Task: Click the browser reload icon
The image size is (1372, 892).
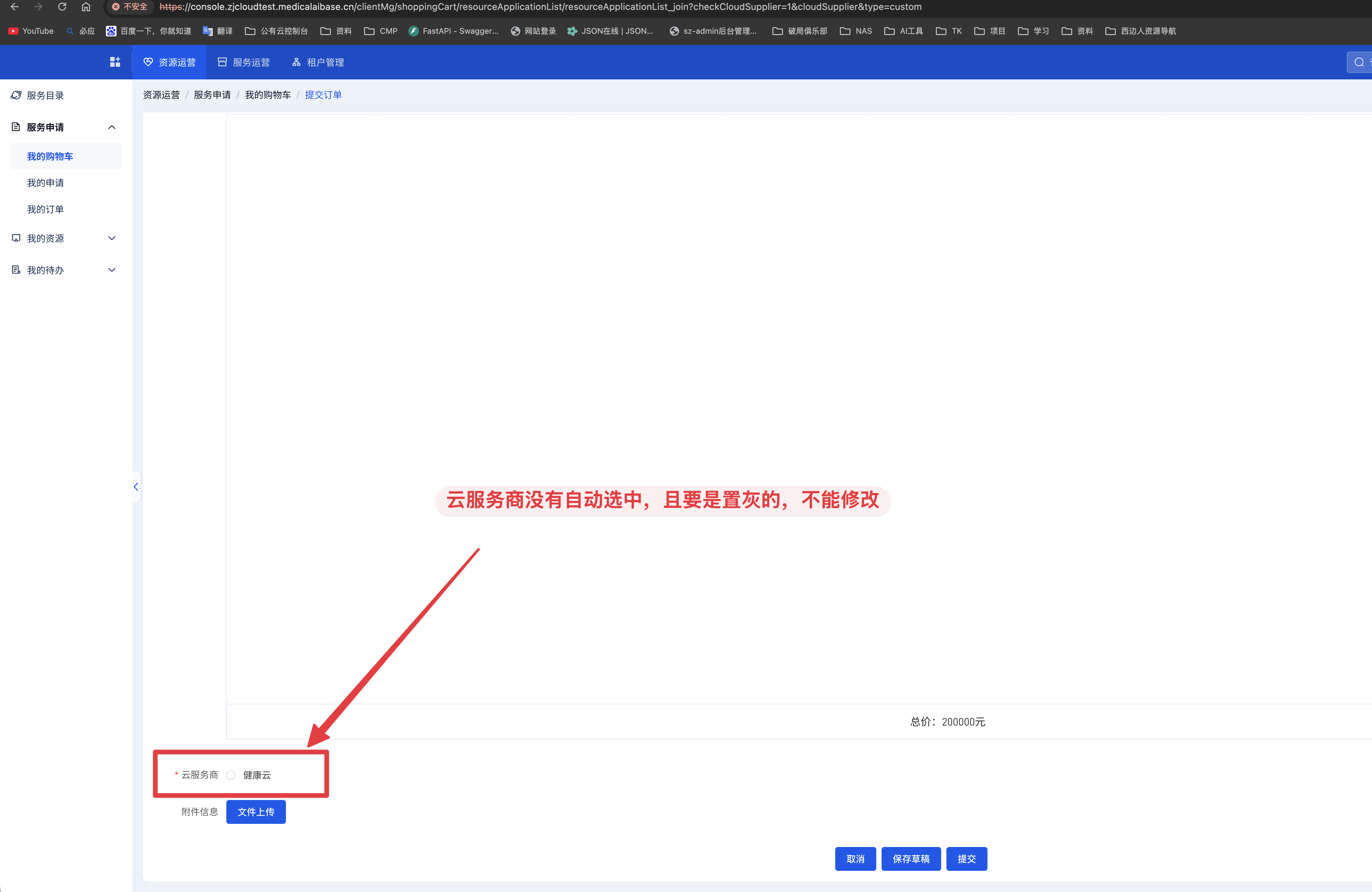Action: (62, 7)
